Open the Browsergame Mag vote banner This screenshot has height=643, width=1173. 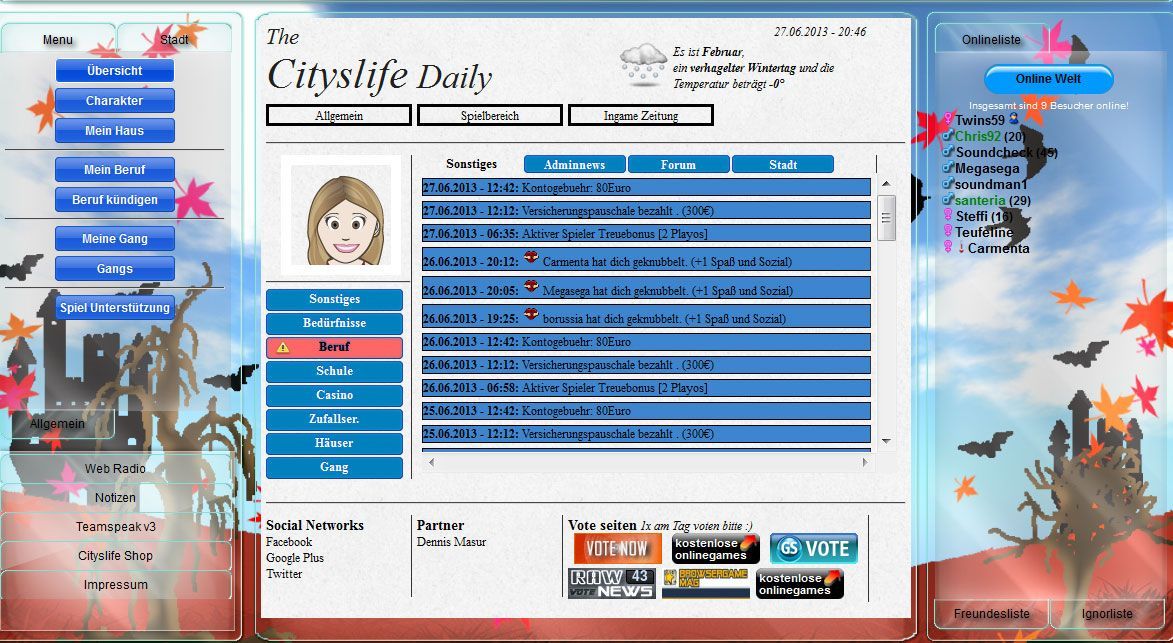(705, 583)
